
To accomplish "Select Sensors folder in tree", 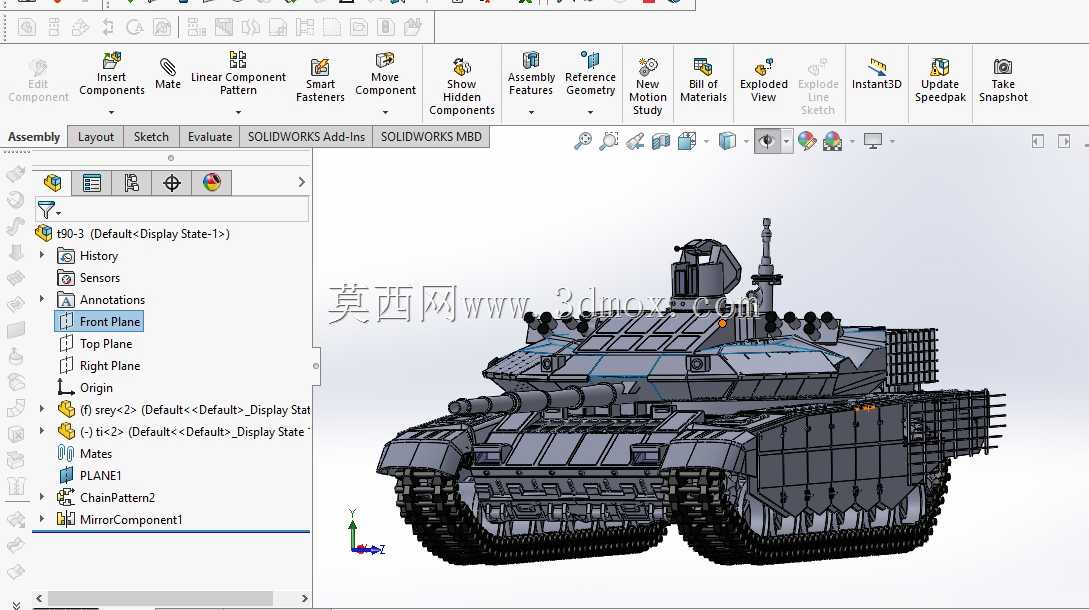I will (x=89, y=278).
